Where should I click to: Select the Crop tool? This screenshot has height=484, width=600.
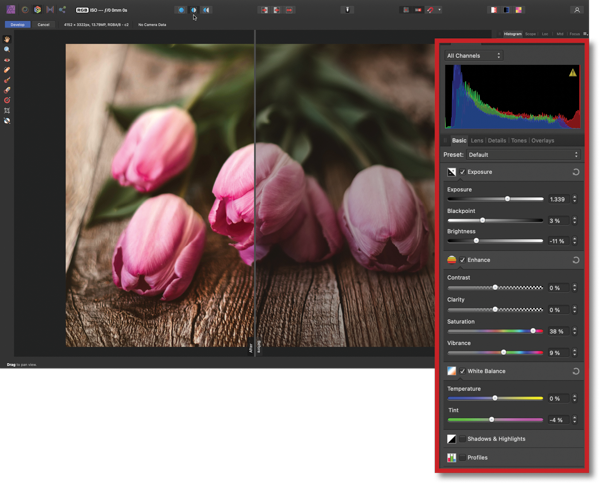tap(7, 111)
